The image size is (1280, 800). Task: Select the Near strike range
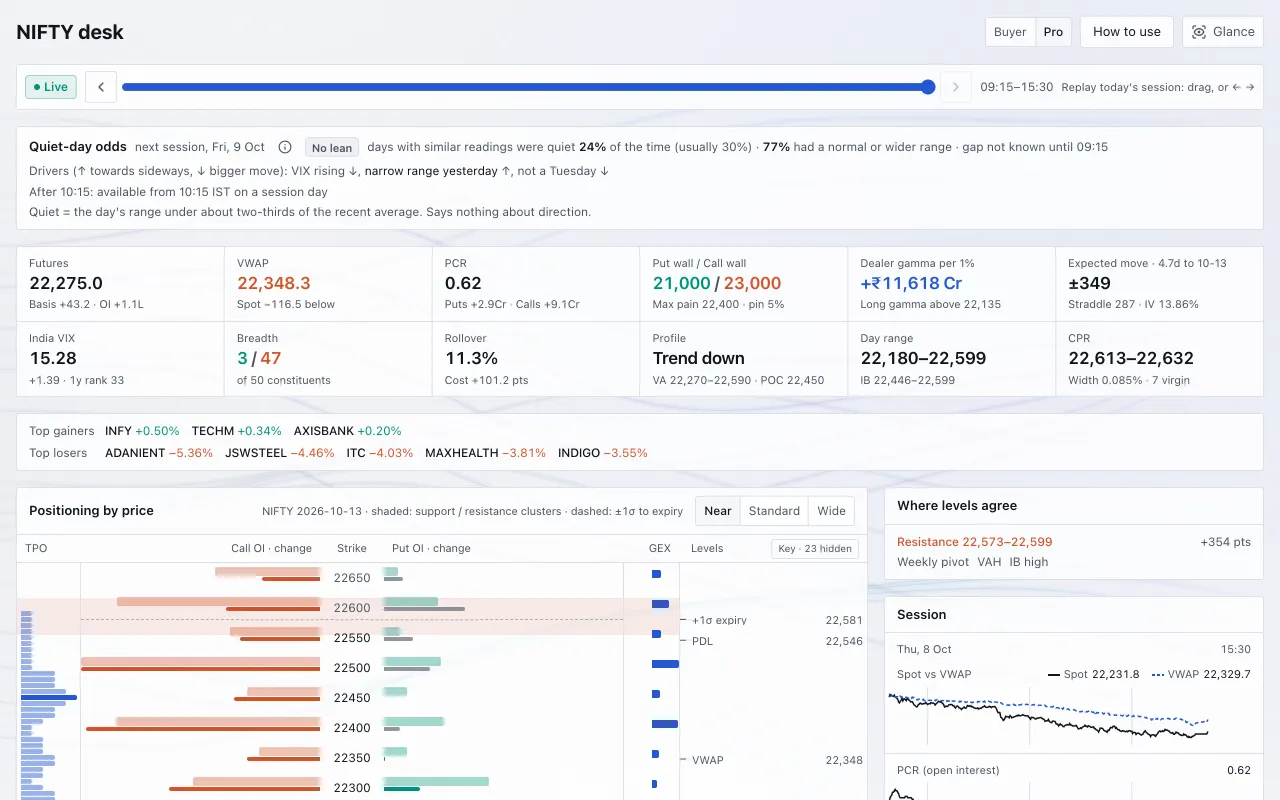pos(718,510)
